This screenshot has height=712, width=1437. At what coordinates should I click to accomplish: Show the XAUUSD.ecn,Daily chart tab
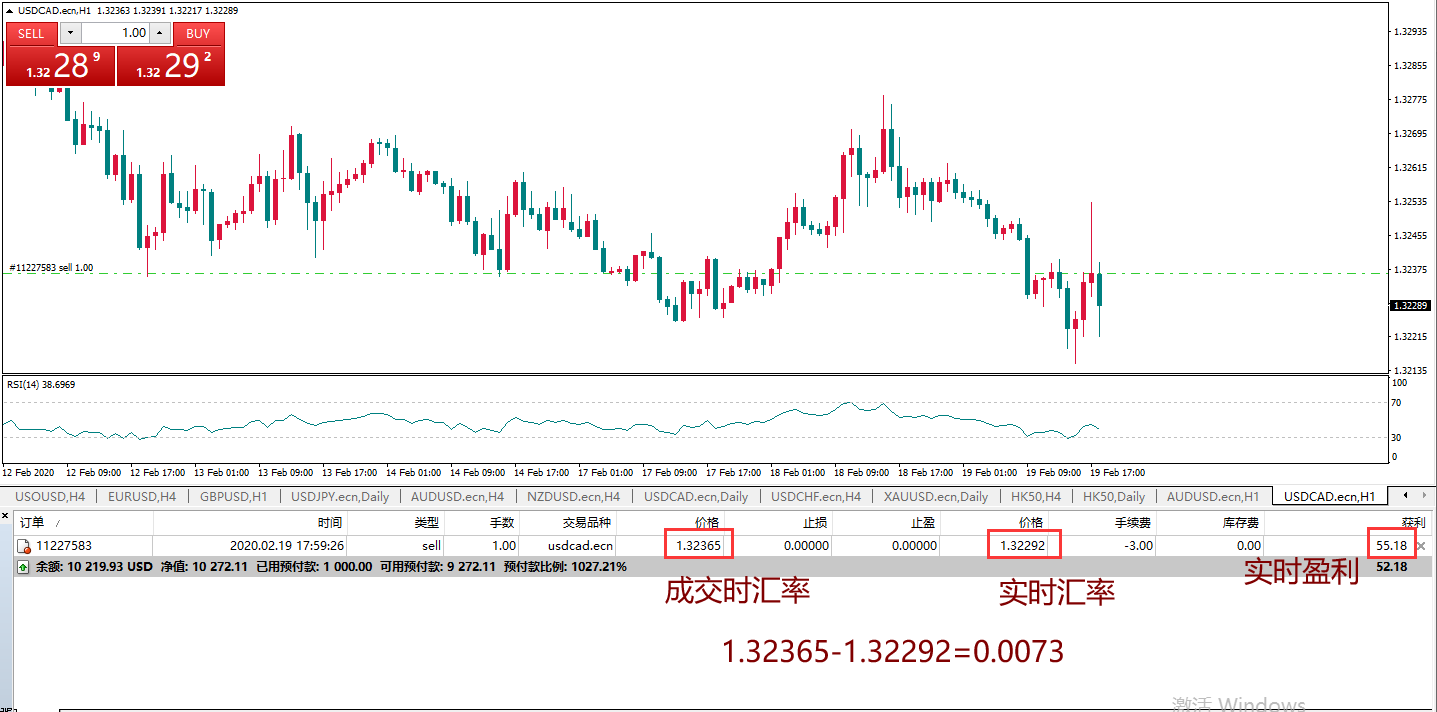coord(935,496)
